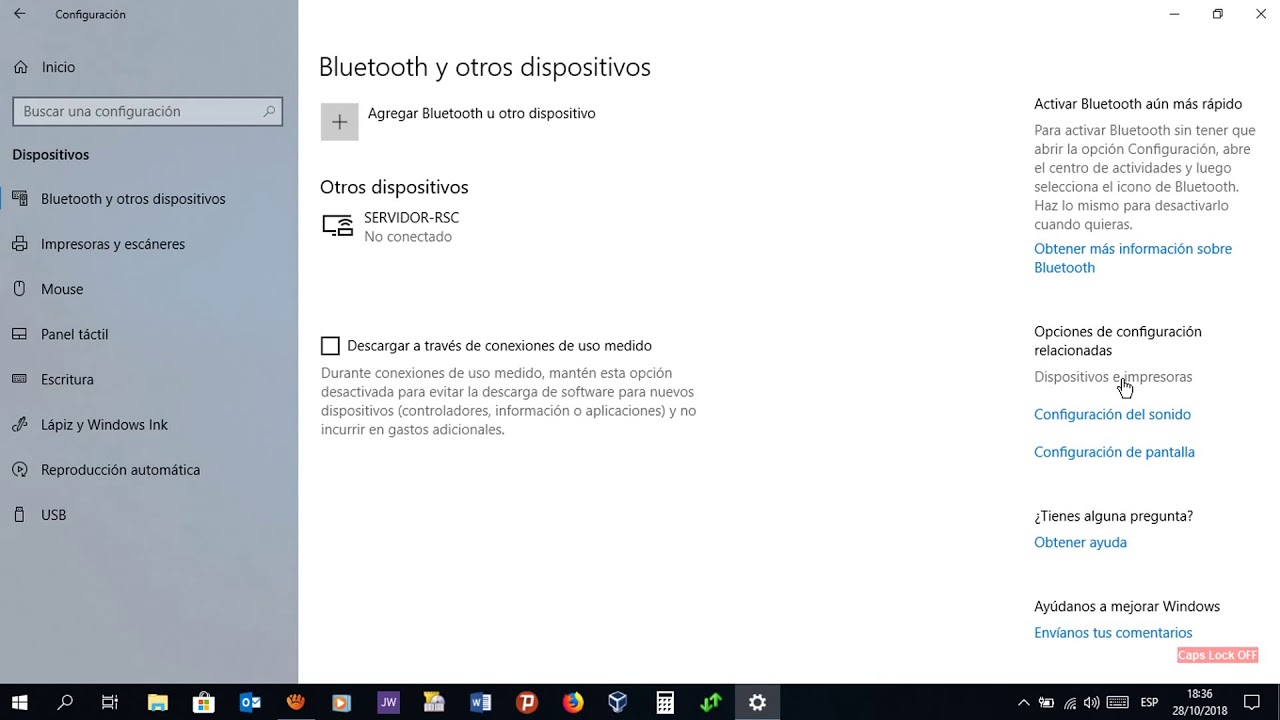Open media player icon right of bird app
The height and width of the screenshot is (720, 1280).
coord(341,702)
